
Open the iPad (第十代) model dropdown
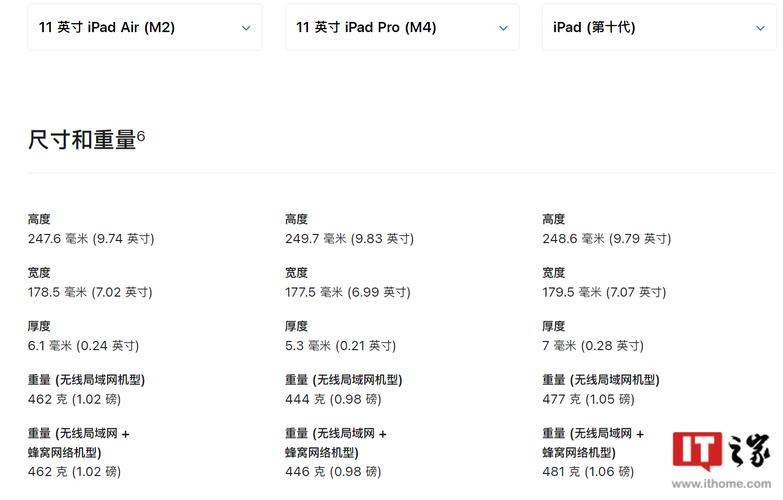pos(658,28)
